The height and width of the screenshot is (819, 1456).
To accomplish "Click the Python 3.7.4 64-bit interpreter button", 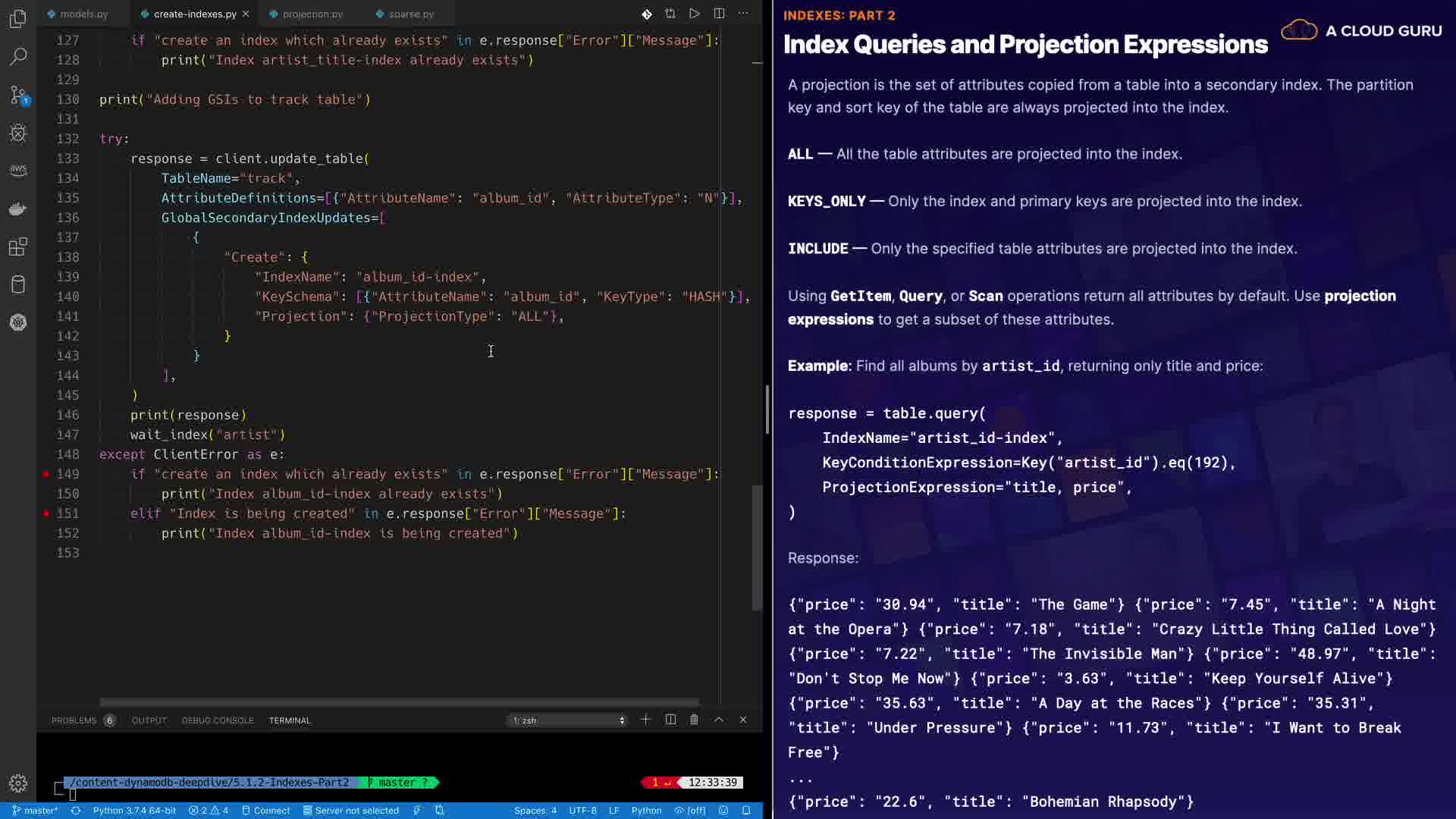I will click(x=134, y=811).
